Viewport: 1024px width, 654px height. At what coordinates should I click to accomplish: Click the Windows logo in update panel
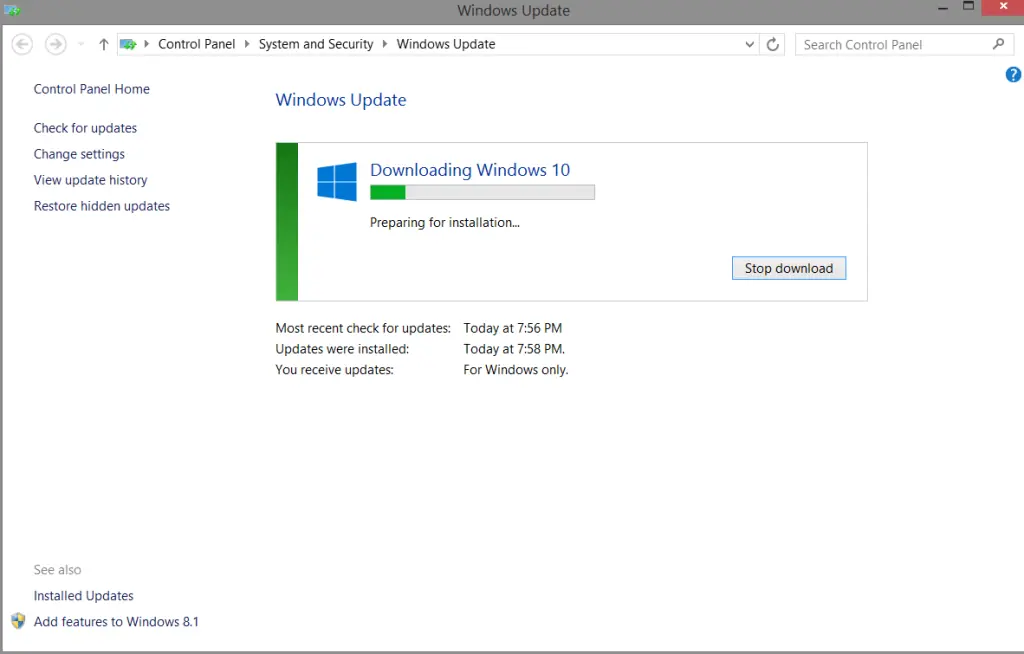click(x=337, y=181)
